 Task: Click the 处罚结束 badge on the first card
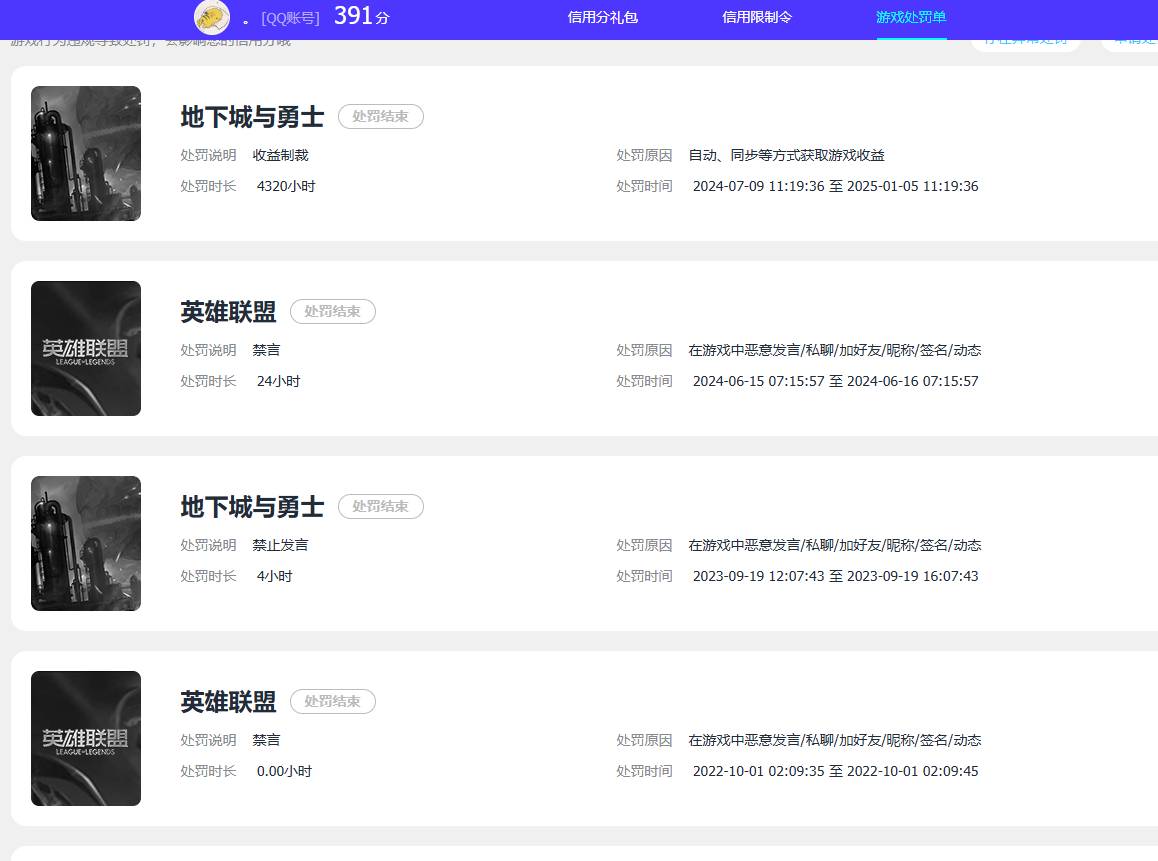coord(381,116)
